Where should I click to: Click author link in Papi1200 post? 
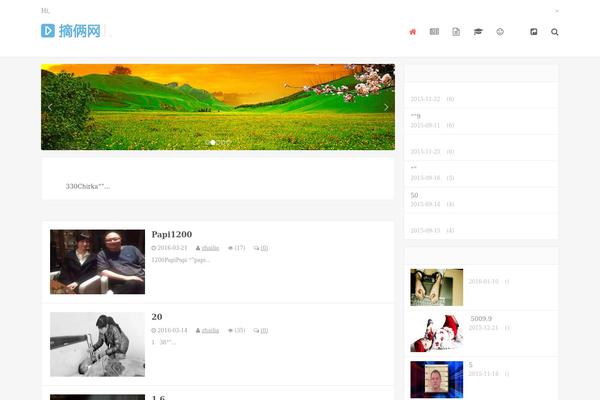tap(210, 248)
